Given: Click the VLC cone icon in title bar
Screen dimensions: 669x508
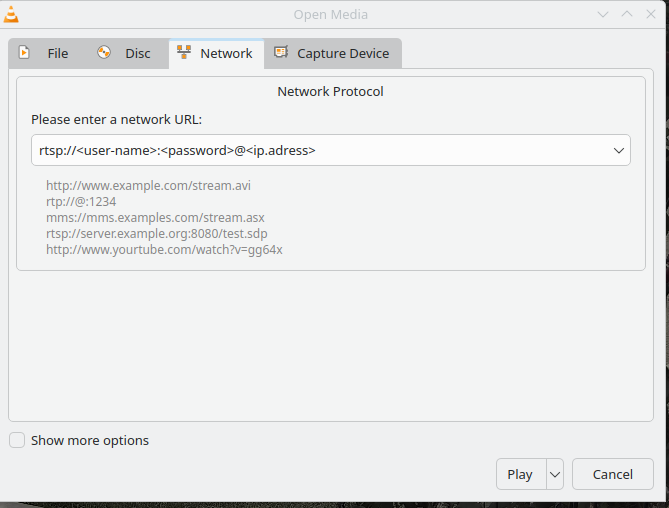Looking at the screenshot, I should pyautogui.click(x=11, y=14).
